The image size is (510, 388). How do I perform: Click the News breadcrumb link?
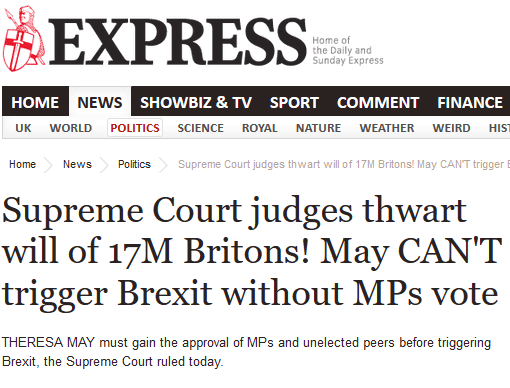pyautogui.click(x=77, y=164)
